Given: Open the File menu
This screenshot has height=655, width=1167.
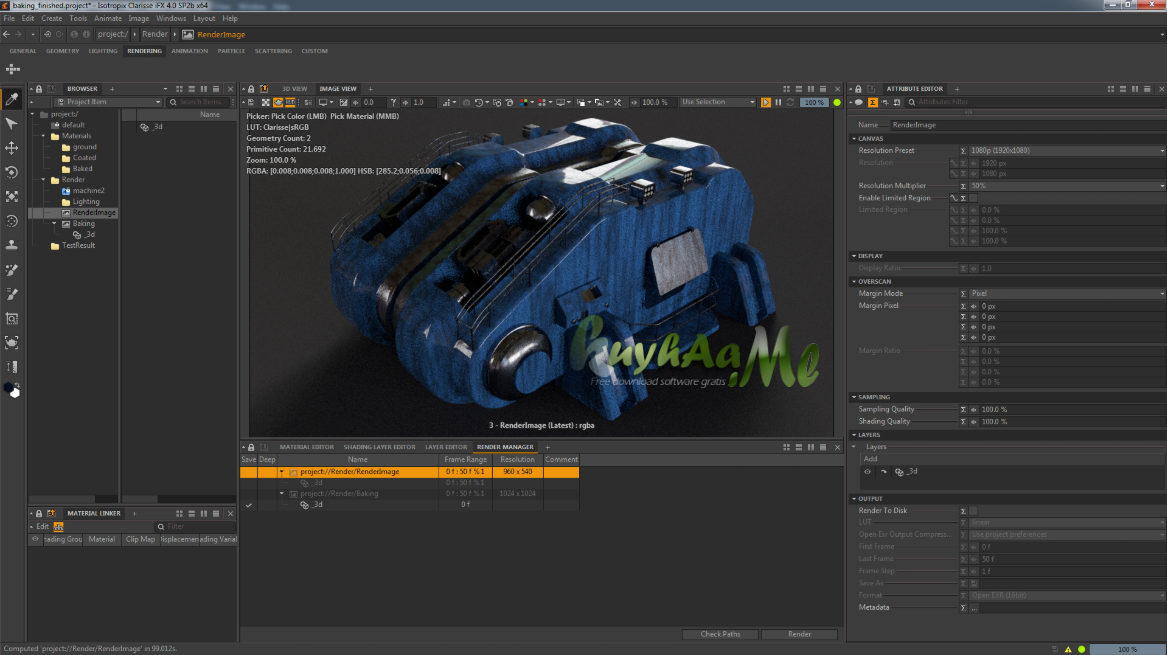Looking at the screenshot, I should [9, 19].
